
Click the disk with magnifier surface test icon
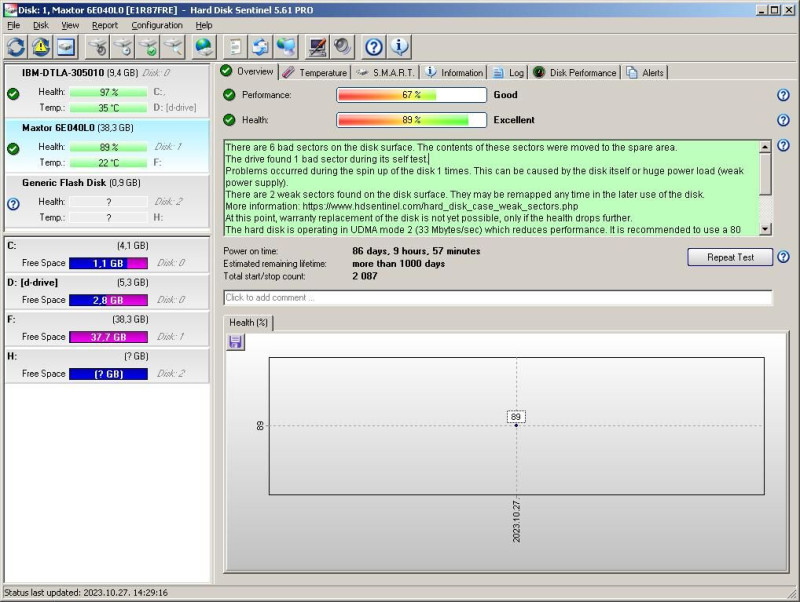pyautogui.click(x=173, y=47)
